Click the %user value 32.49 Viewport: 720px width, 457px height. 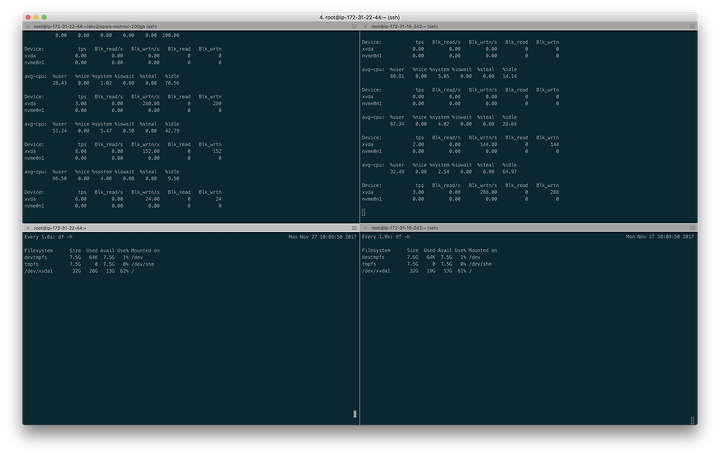(397, 172)
